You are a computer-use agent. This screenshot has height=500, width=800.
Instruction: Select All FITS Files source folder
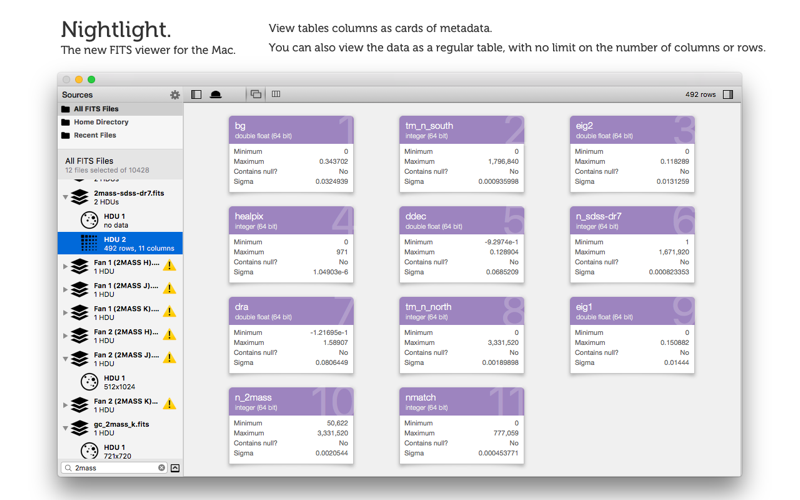click(120, 109)
